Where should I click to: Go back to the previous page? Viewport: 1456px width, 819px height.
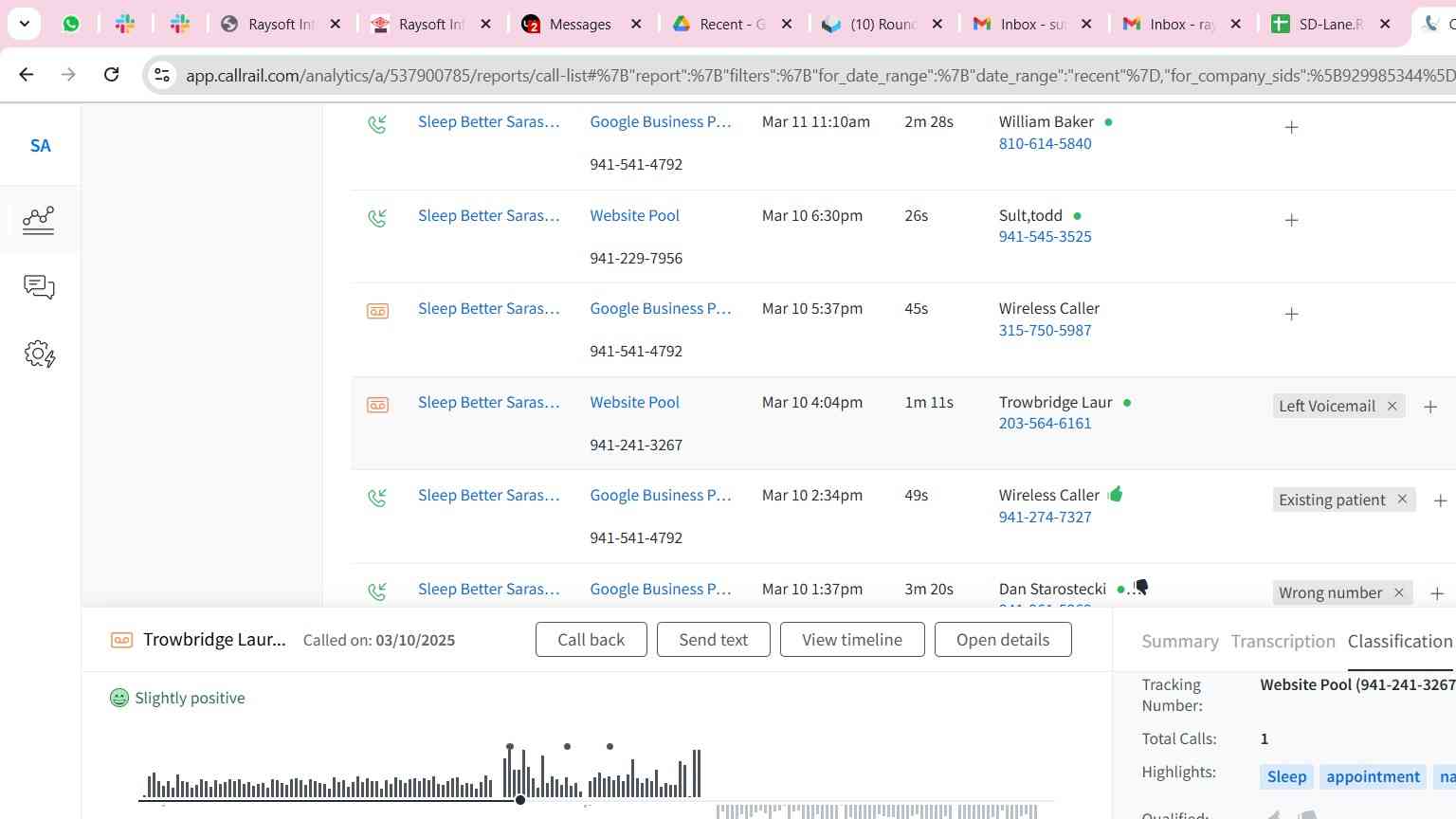click(x=27, y=74)
